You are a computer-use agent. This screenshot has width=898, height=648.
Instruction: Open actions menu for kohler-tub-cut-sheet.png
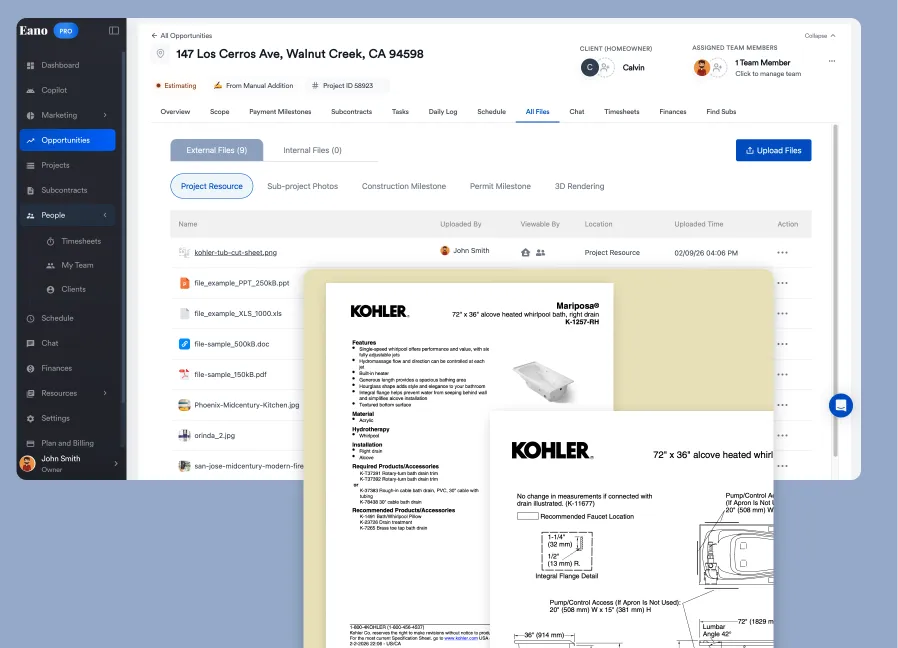click(x=782, y=253)
